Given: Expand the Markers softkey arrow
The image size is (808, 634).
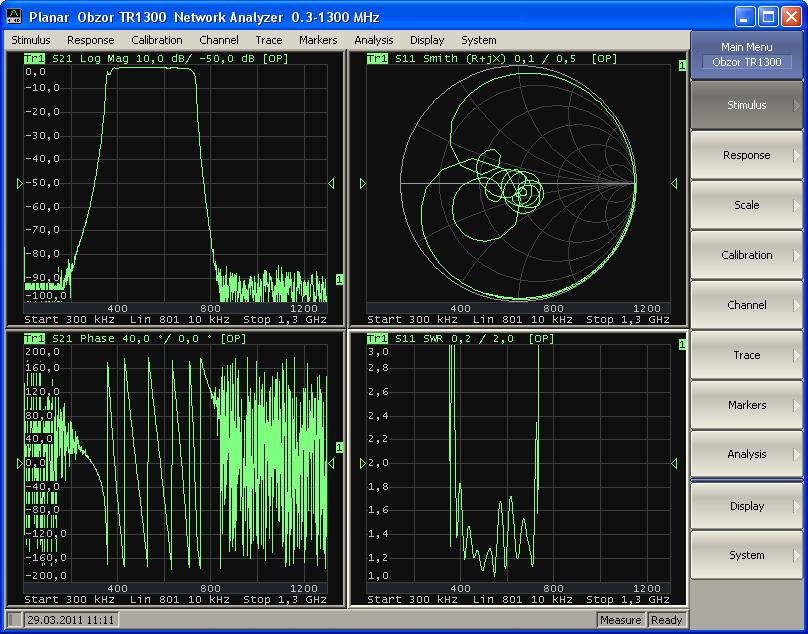Looking at the screenshot, I should pos(797,405).
